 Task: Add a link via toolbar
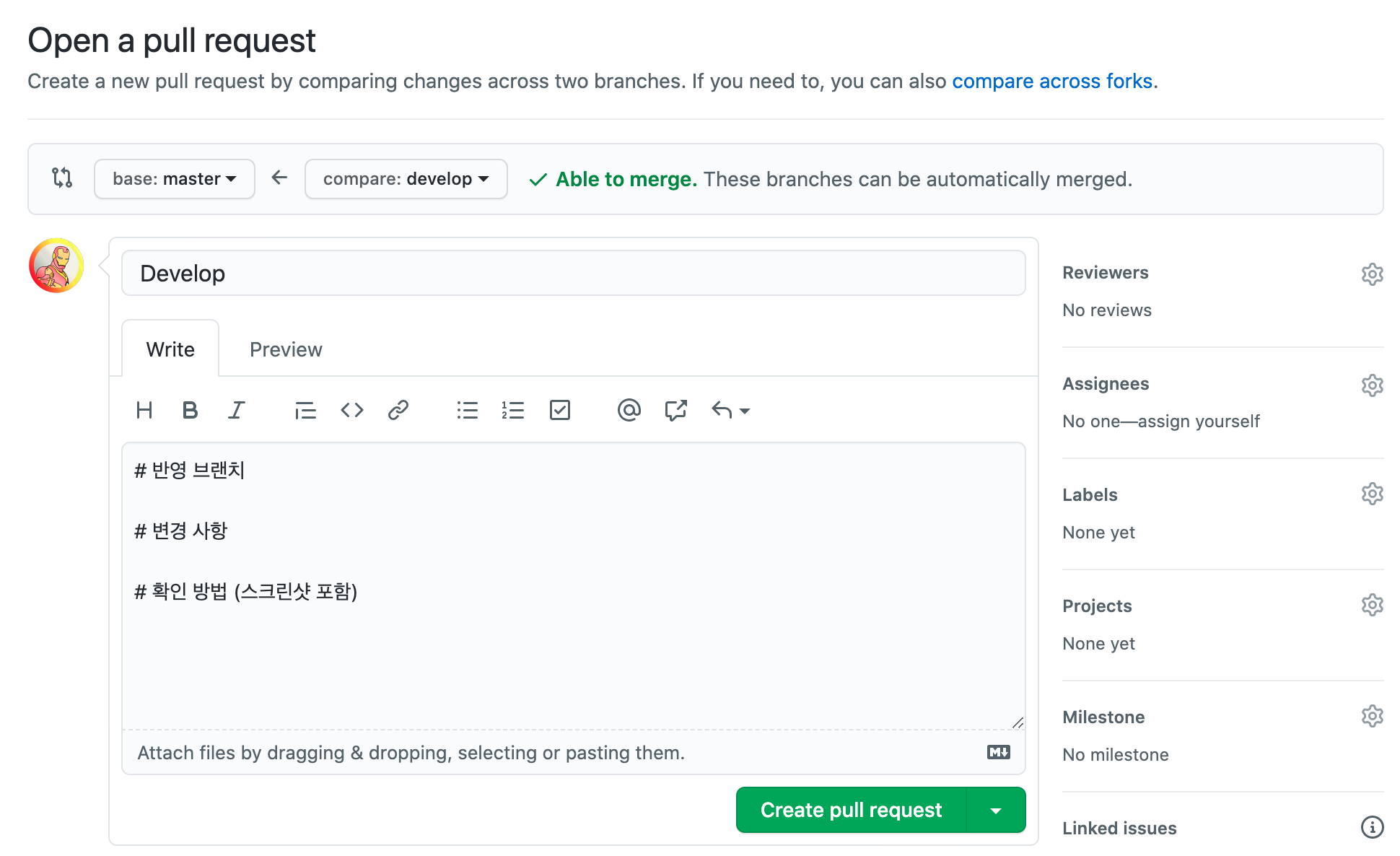click(398, 411)
